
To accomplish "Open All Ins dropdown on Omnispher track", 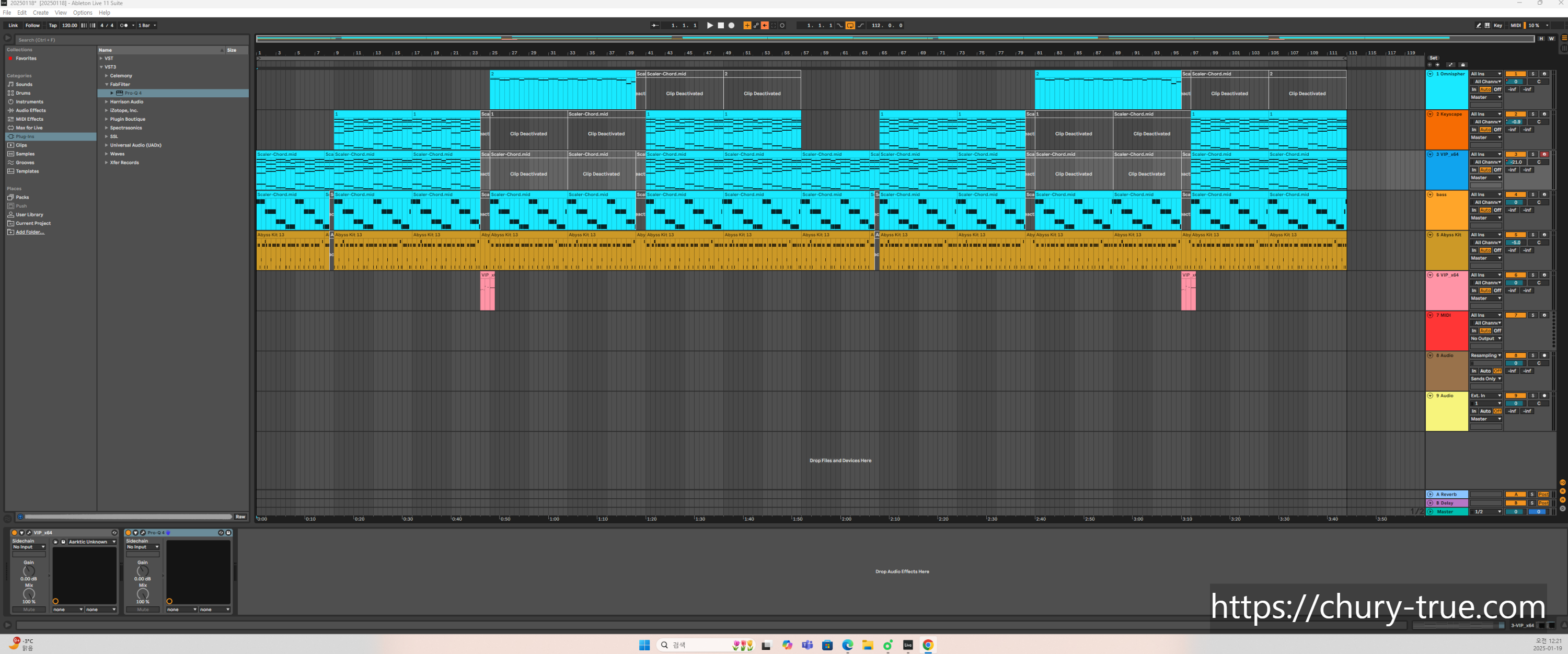I will point(1485,74).
